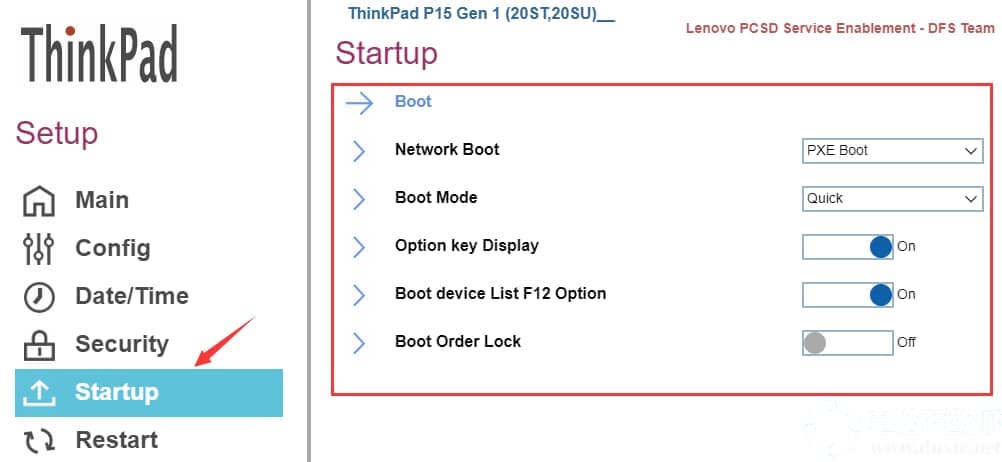1002x462 pixels.
Task: Click the Config sliders icon
Action: [x=39, y=249]
